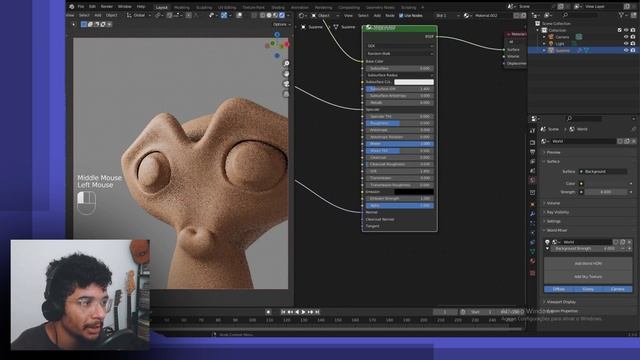Click the fake user shield icon beside World
Image resolution: width=640 pixels, height=360 pixels.
click(620, 141)
